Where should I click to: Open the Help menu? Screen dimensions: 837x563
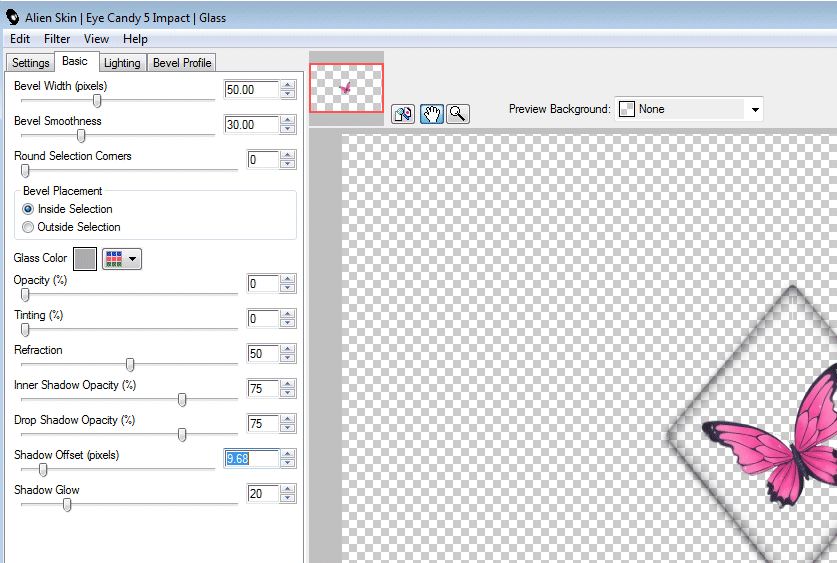(x=135, y=39)
